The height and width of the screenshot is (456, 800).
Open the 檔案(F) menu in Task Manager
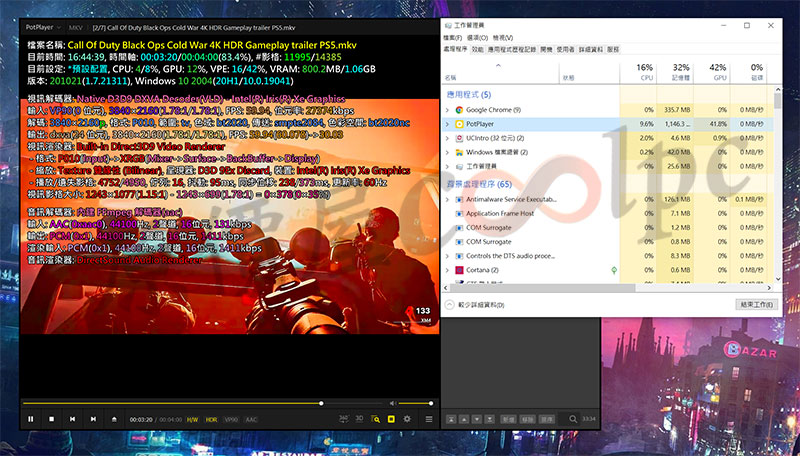(x=453, y=38)
